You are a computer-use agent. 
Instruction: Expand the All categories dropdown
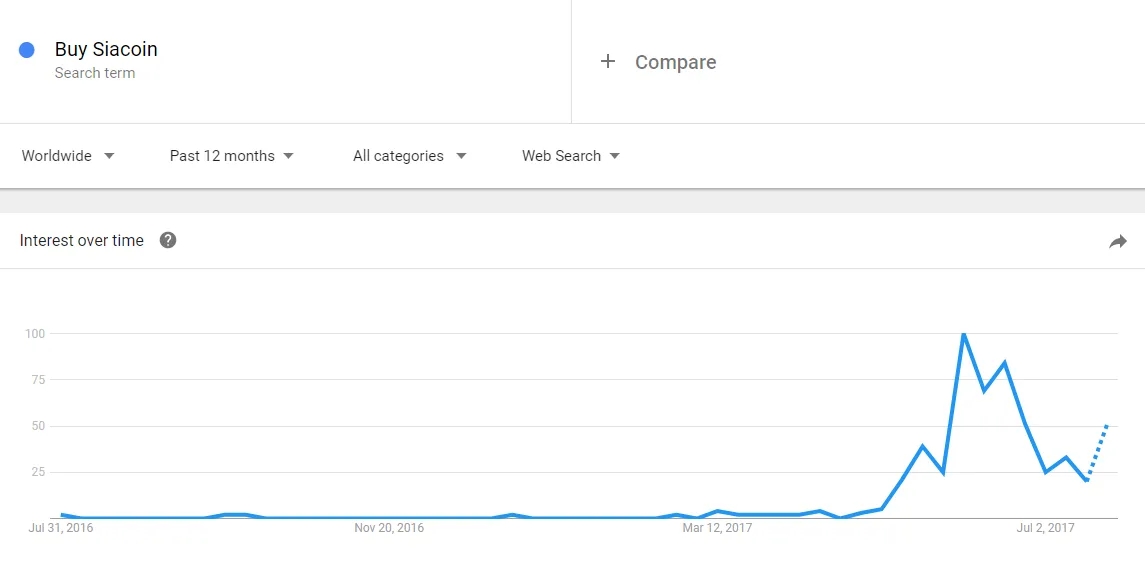[x=410, y=155]
